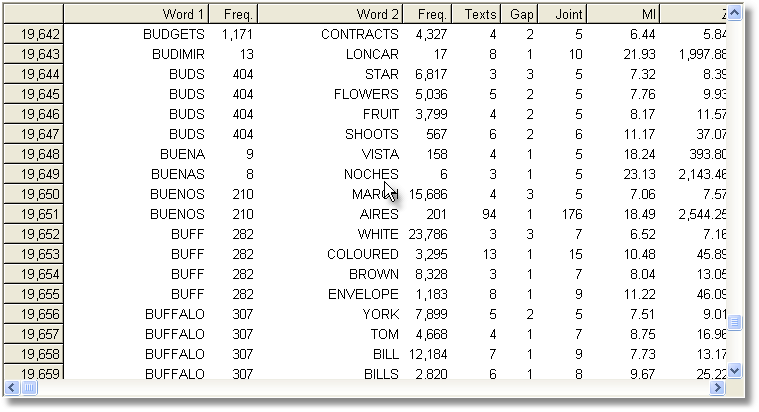Click the AIRES cell in Word 2

pyautogui.click(x=379, y=214)
